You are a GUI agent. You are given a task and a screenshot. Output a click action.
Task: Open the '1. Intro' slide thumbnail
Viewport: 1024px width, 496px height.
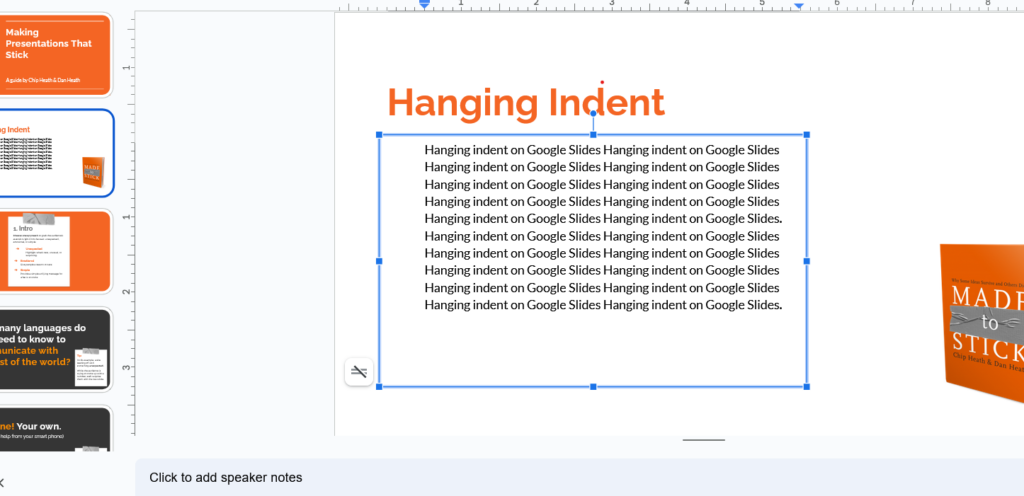click(55, 251)
